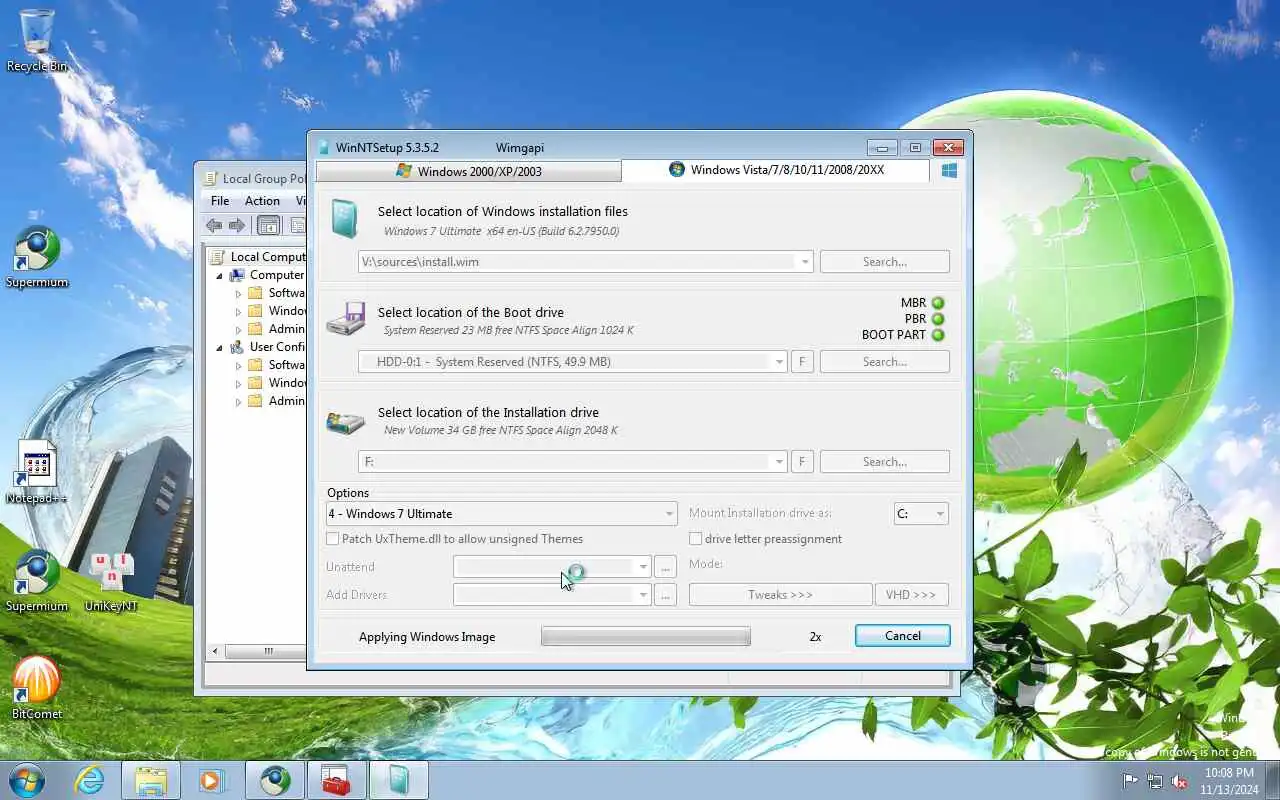Open File menu in Group Policy window
Viewport: 1280px width, 800px height.
[220, 201]
